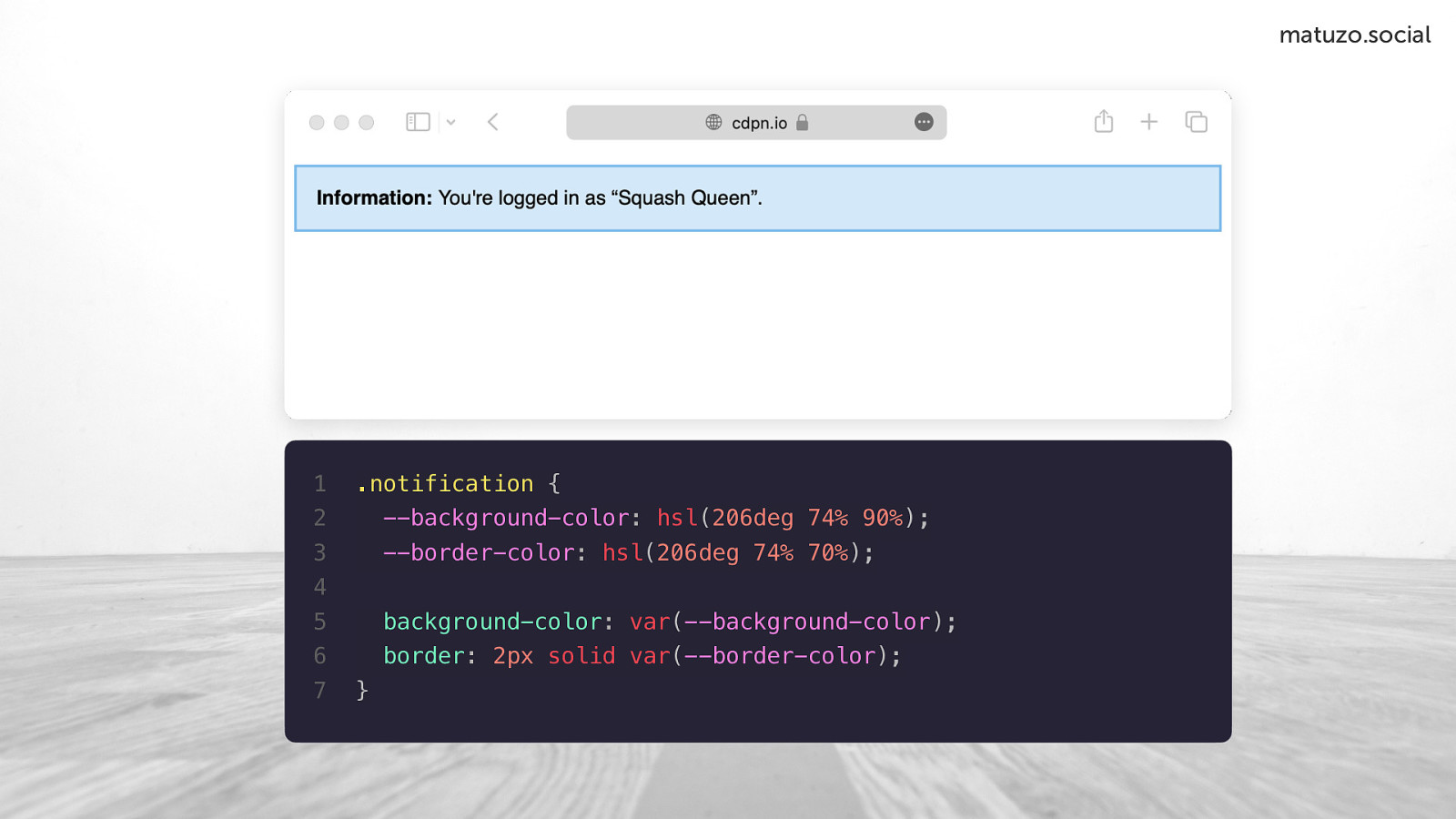Image resolution: width=1456 pixels, height=819 pixels.
Task: Click the "Squash Queen" notification text
Action: point(684,197)
